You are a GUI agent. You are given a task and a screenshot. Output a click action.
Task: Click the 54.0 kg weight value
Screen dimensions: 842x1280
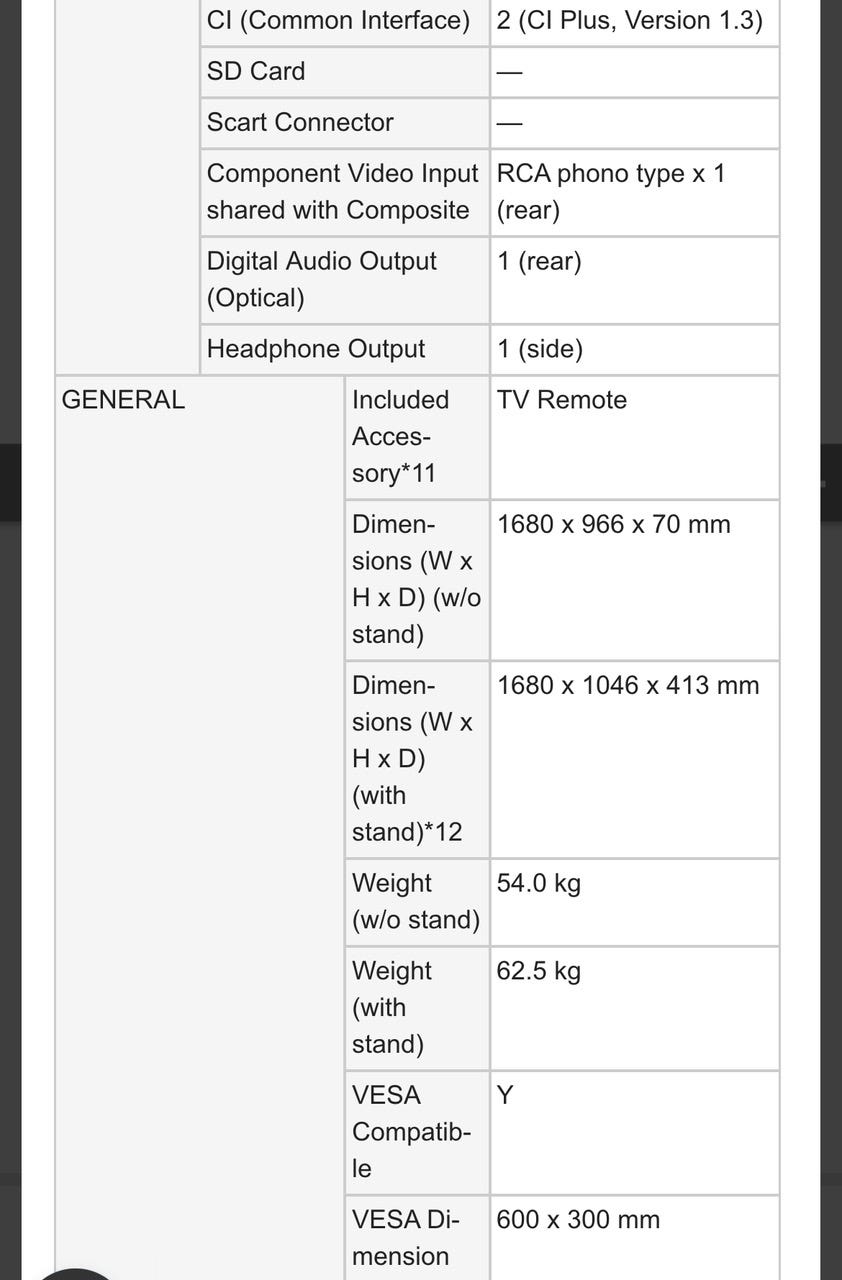point(539,883)
